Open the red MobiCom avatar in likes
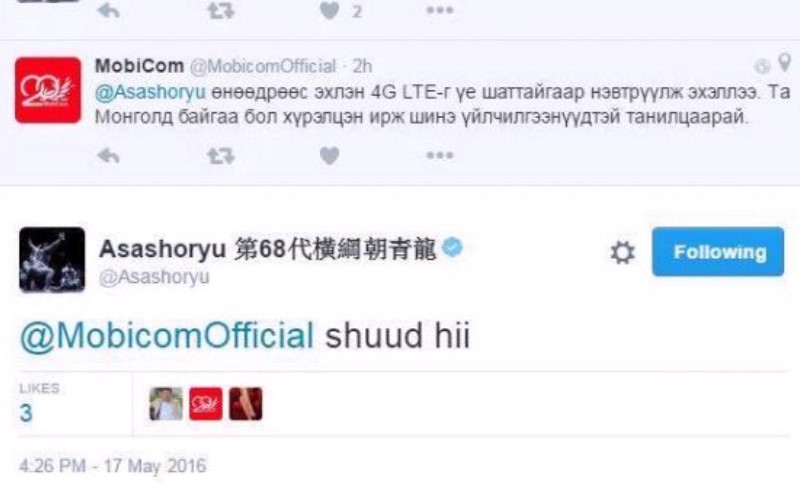 pos(206,404)
